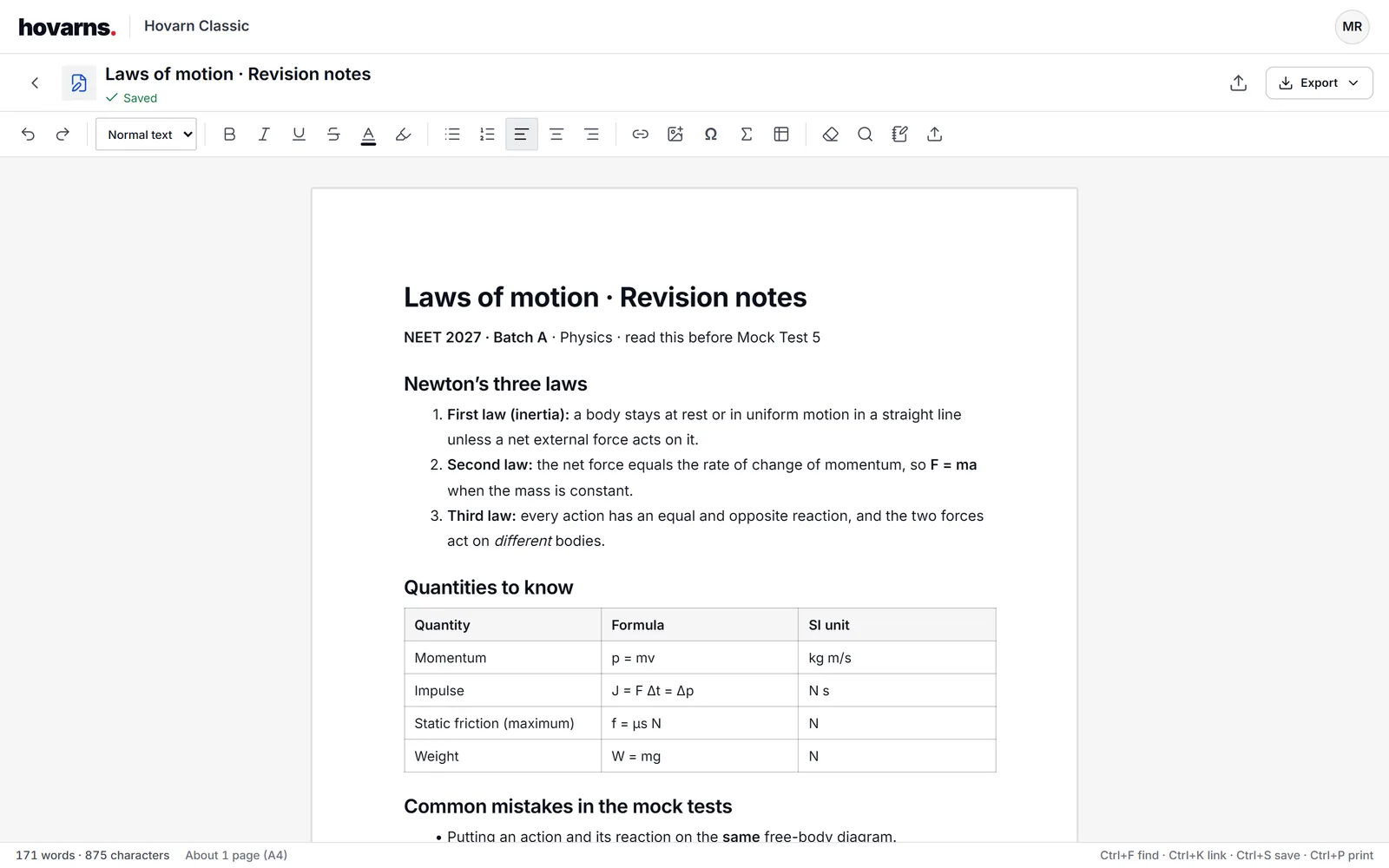
Task: Insert a hyperlink
Action: pyautogui.click(x=641, y=135)
